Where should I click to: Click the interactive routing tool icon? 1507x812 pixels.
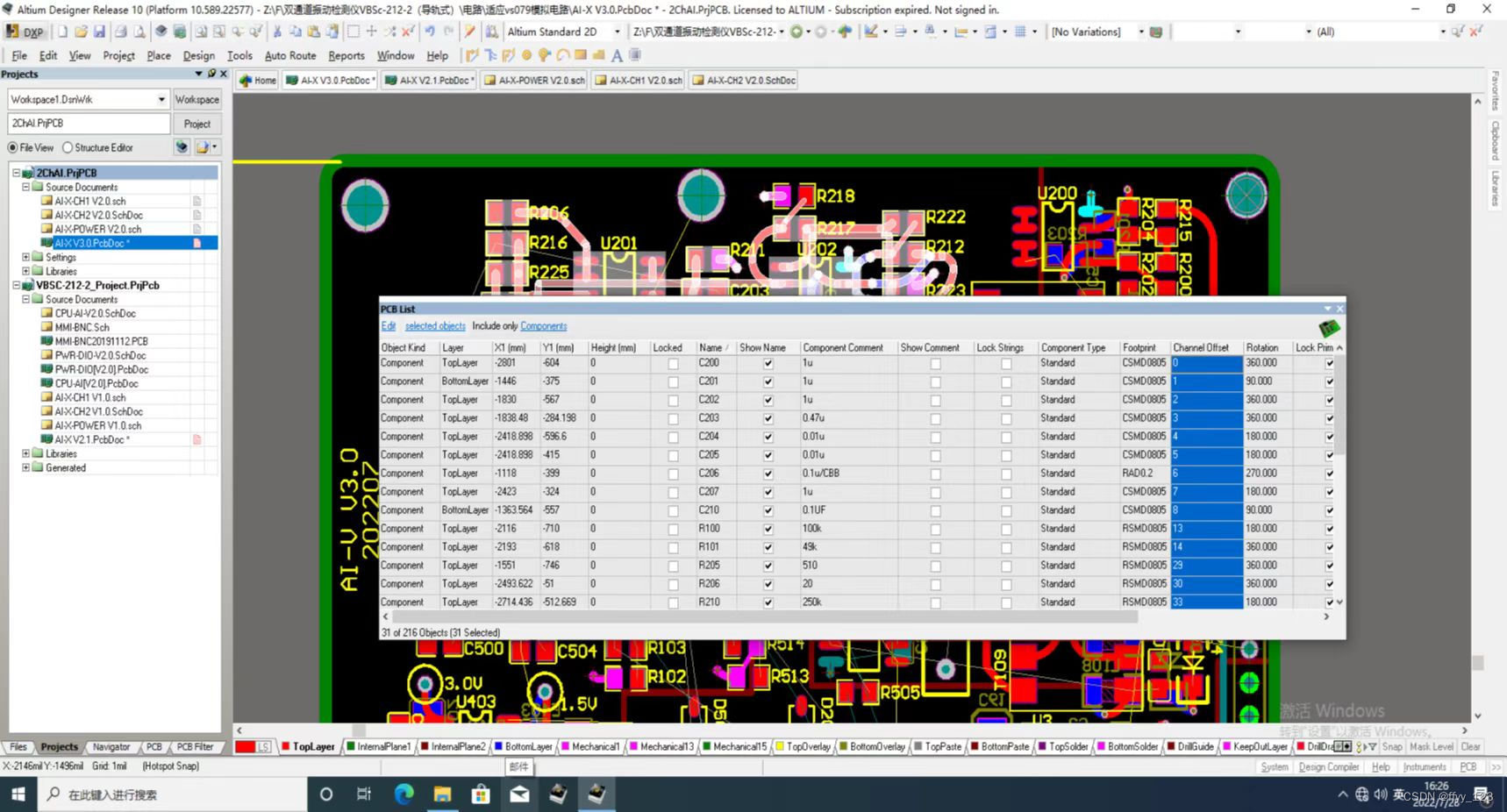pos(473,55)
